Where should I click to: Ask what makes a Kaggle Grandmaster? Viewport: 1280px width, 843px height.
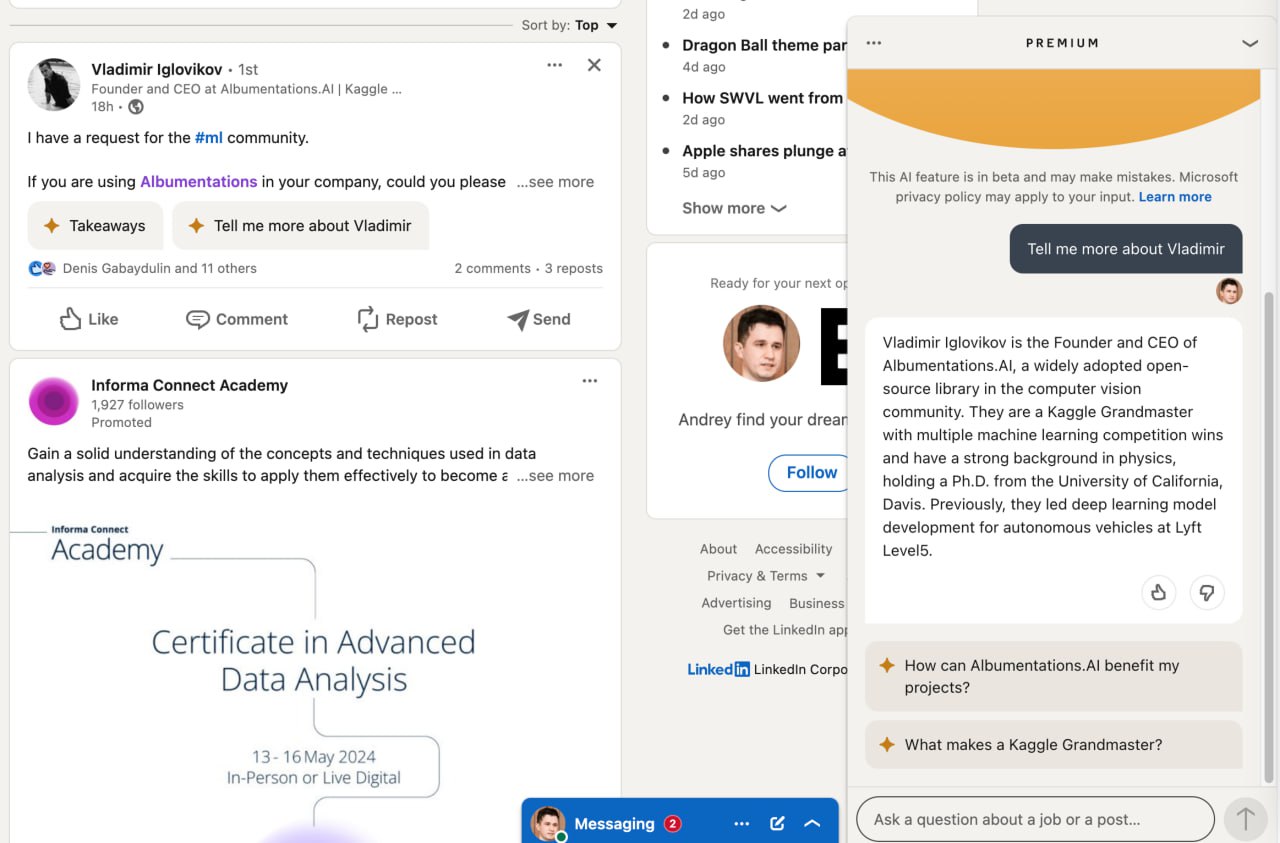(x=1053, y=745)
